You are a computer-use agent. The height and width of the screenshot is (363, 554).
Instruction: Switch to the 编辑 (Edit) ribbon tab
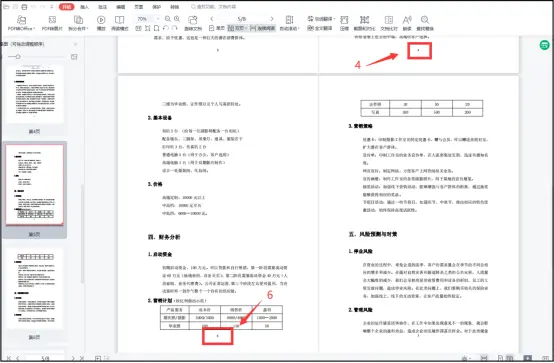point(120,7)
